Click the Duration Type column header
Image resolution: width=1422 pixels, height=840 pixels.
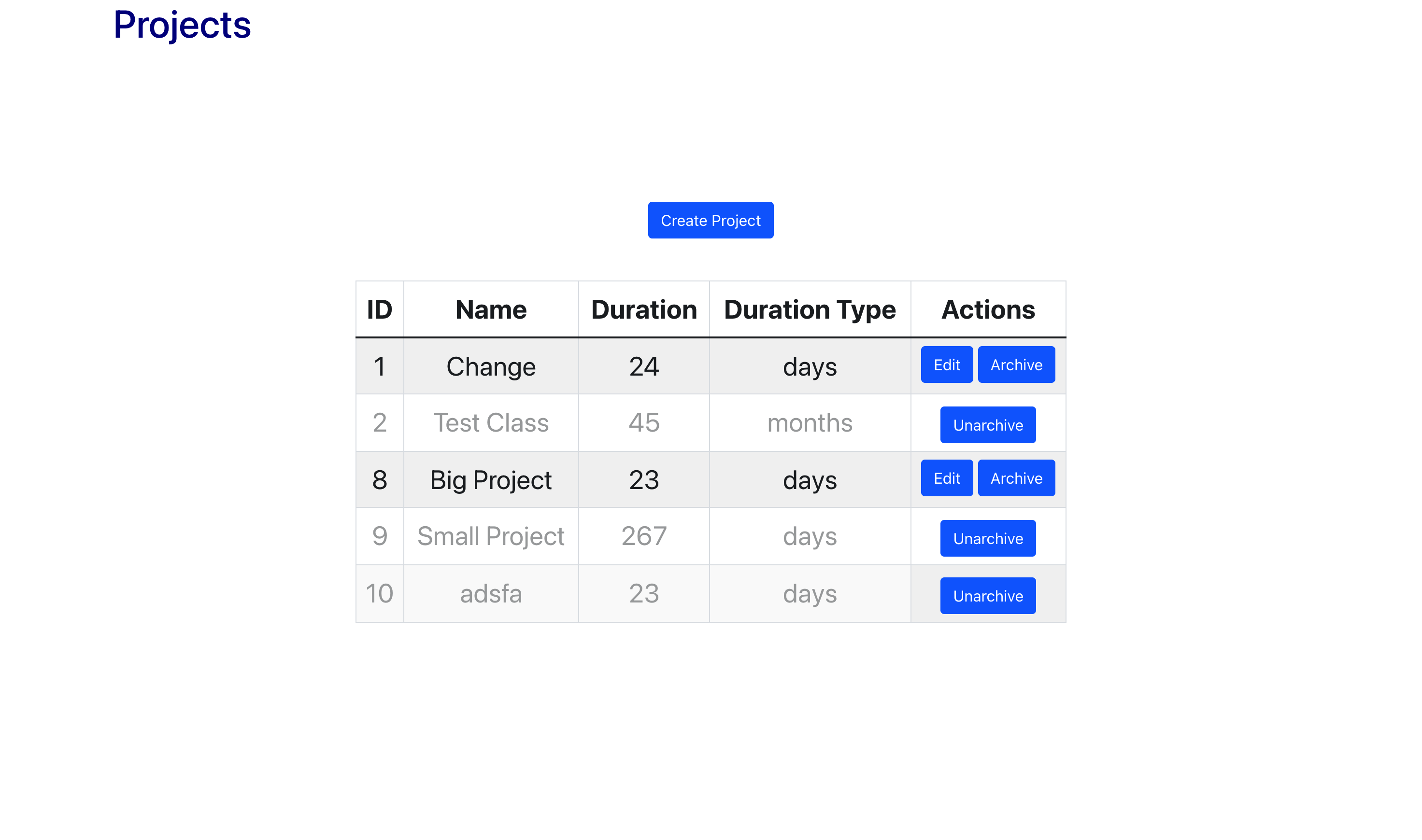pos(809,309)
